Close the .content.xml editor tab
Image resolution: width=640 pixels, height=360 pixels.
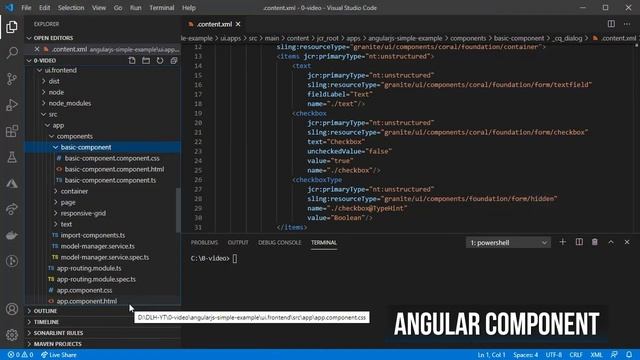click(238, 24)
